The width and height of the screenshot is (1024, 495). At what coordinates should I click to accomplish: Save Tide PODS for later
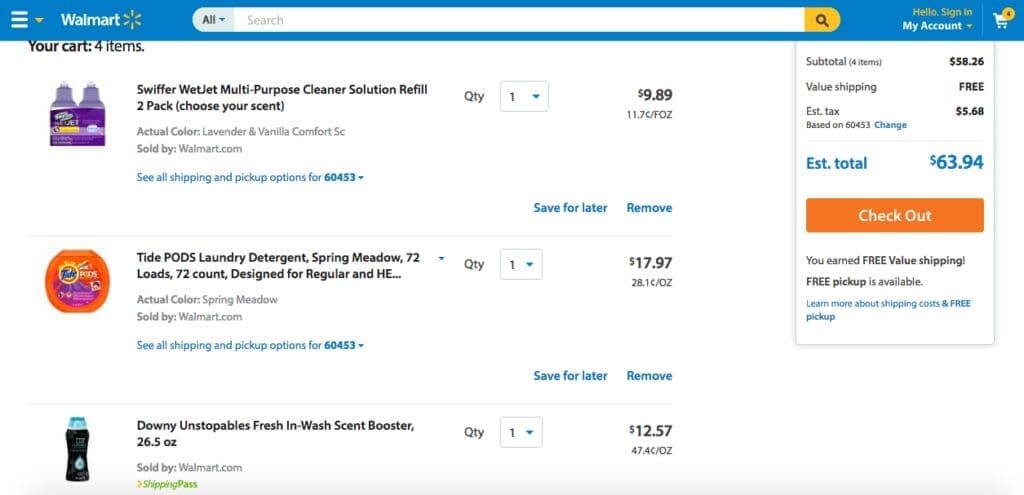point(570,376)
